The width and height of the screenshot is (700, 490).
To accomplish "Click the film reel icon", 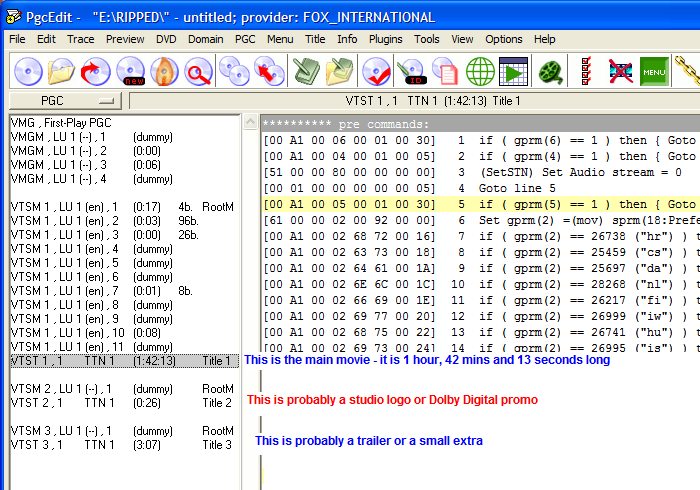I will pyautogui.click(x=551, y=72).
